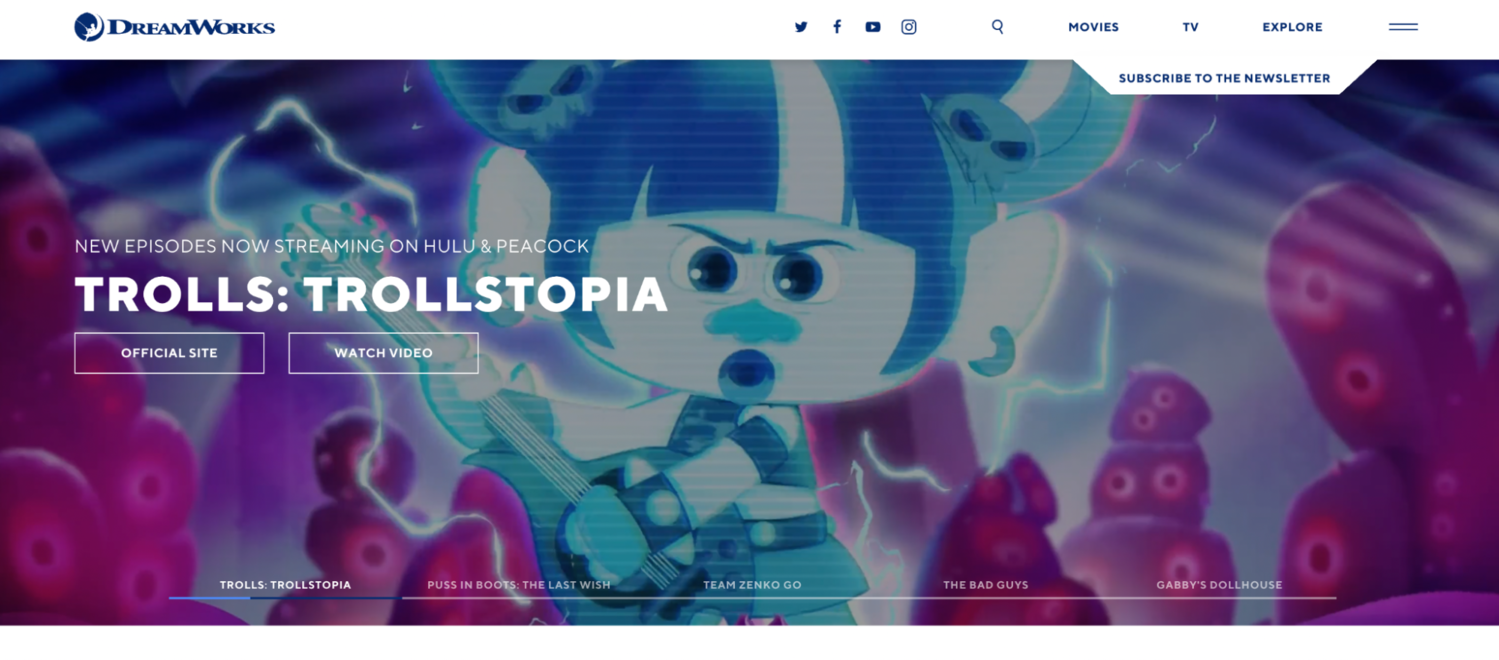
Task: Click the Watch Video button
Action: (x=383, y=353)
